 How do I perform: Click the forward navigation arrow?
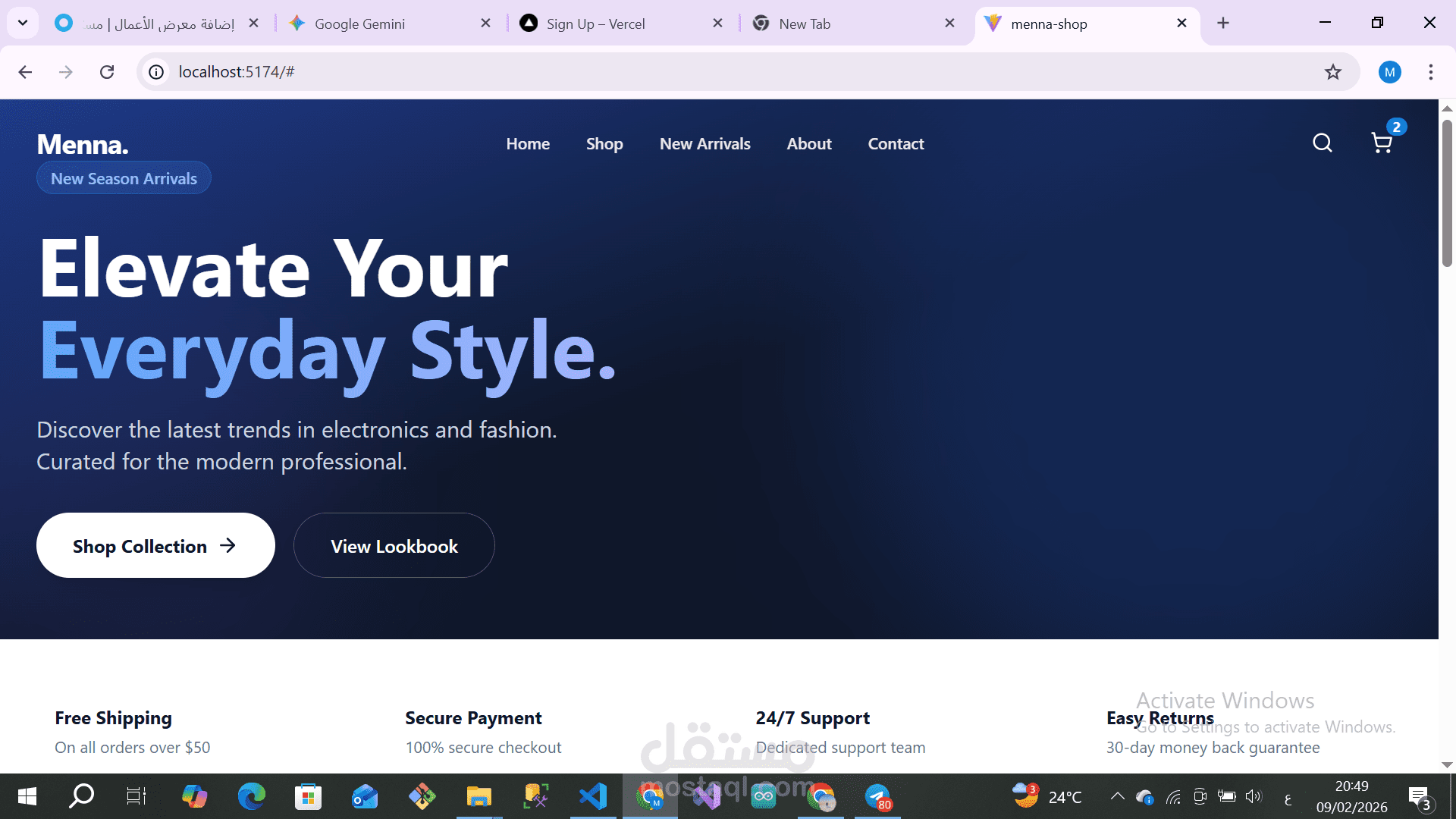[x=66, y=72]
